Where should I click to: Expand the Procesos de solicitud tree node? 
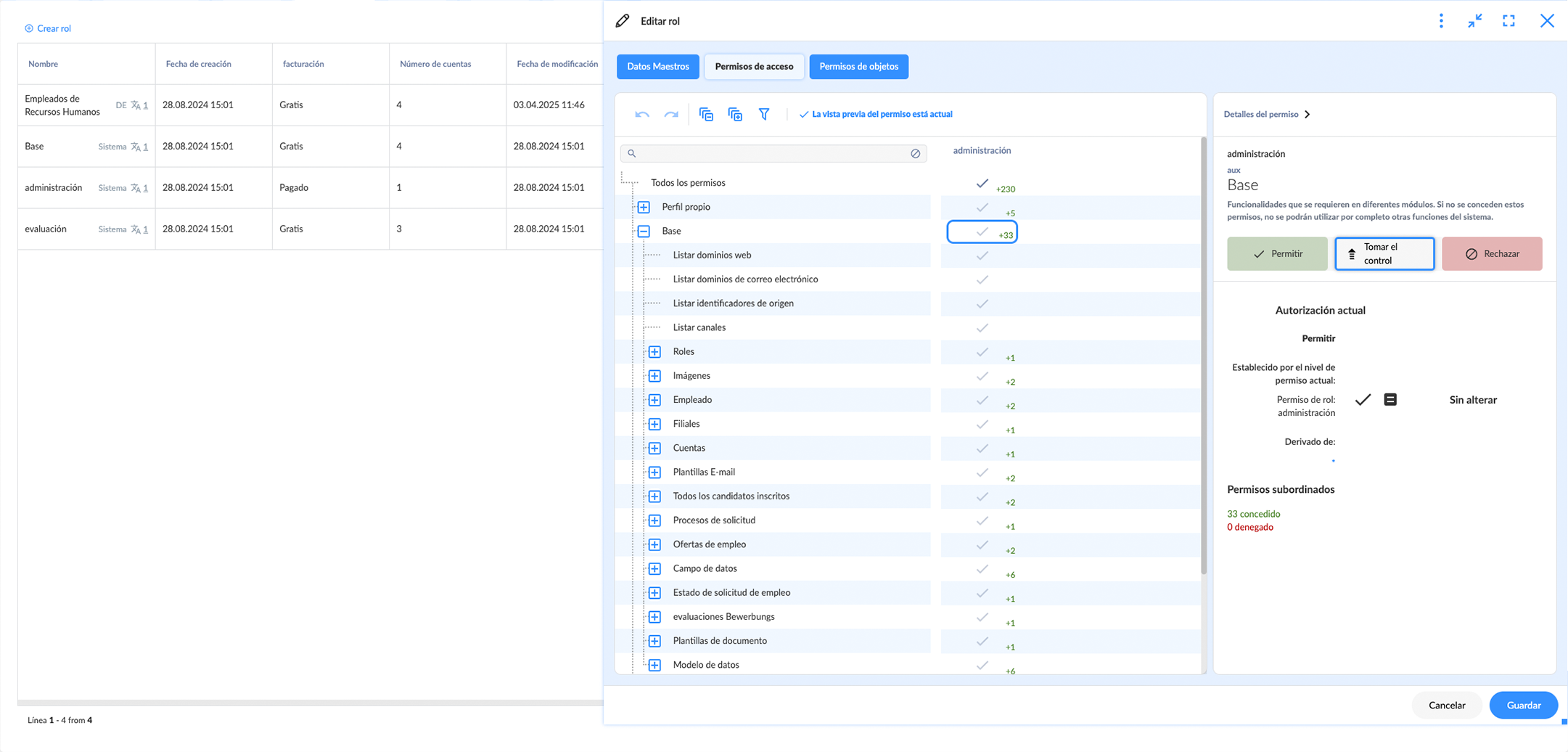click(654, 520)
